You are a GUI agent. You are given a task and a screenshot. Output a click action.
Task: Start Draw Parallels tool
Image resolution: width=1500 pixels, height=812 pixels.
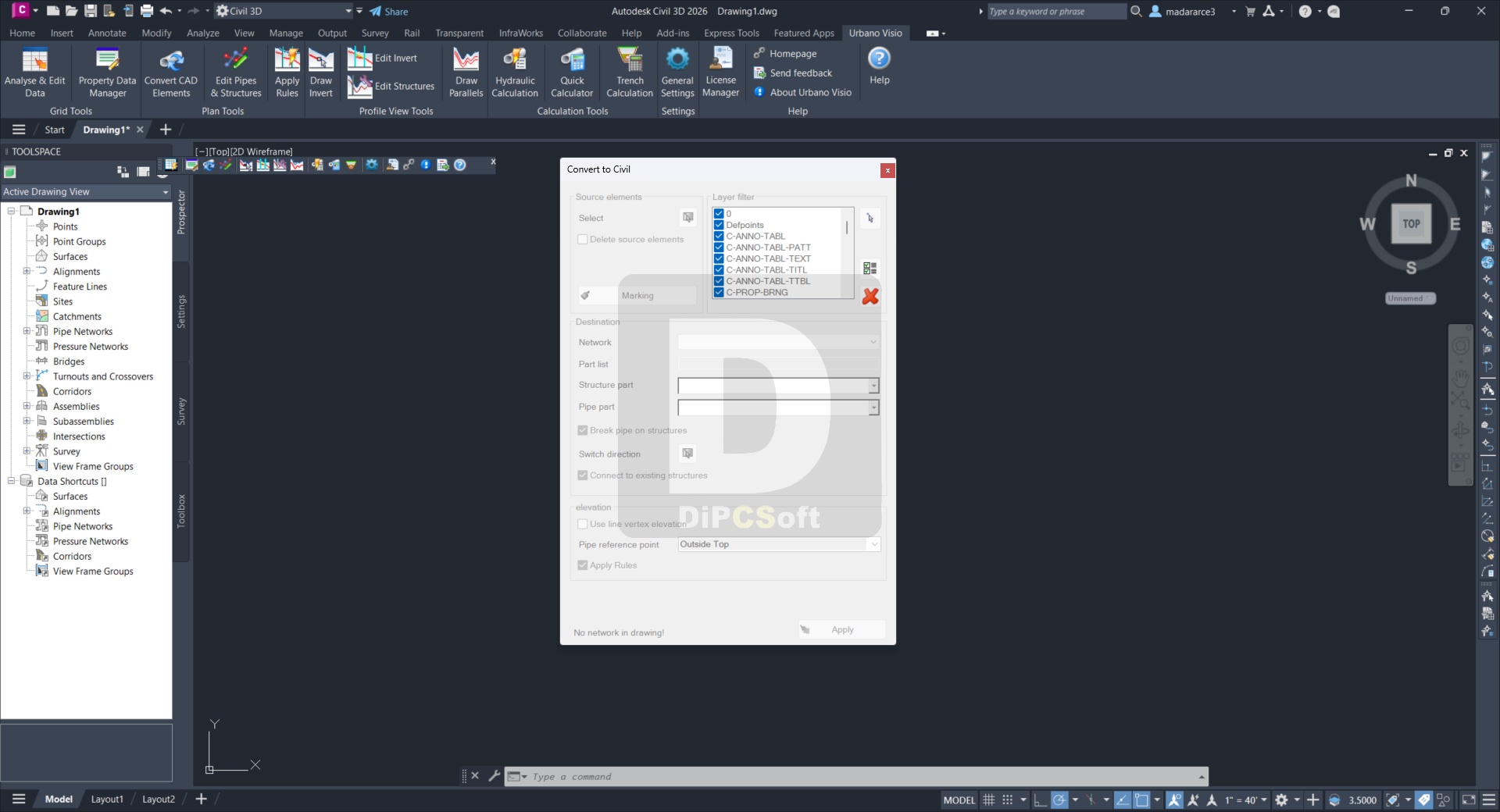466,73
